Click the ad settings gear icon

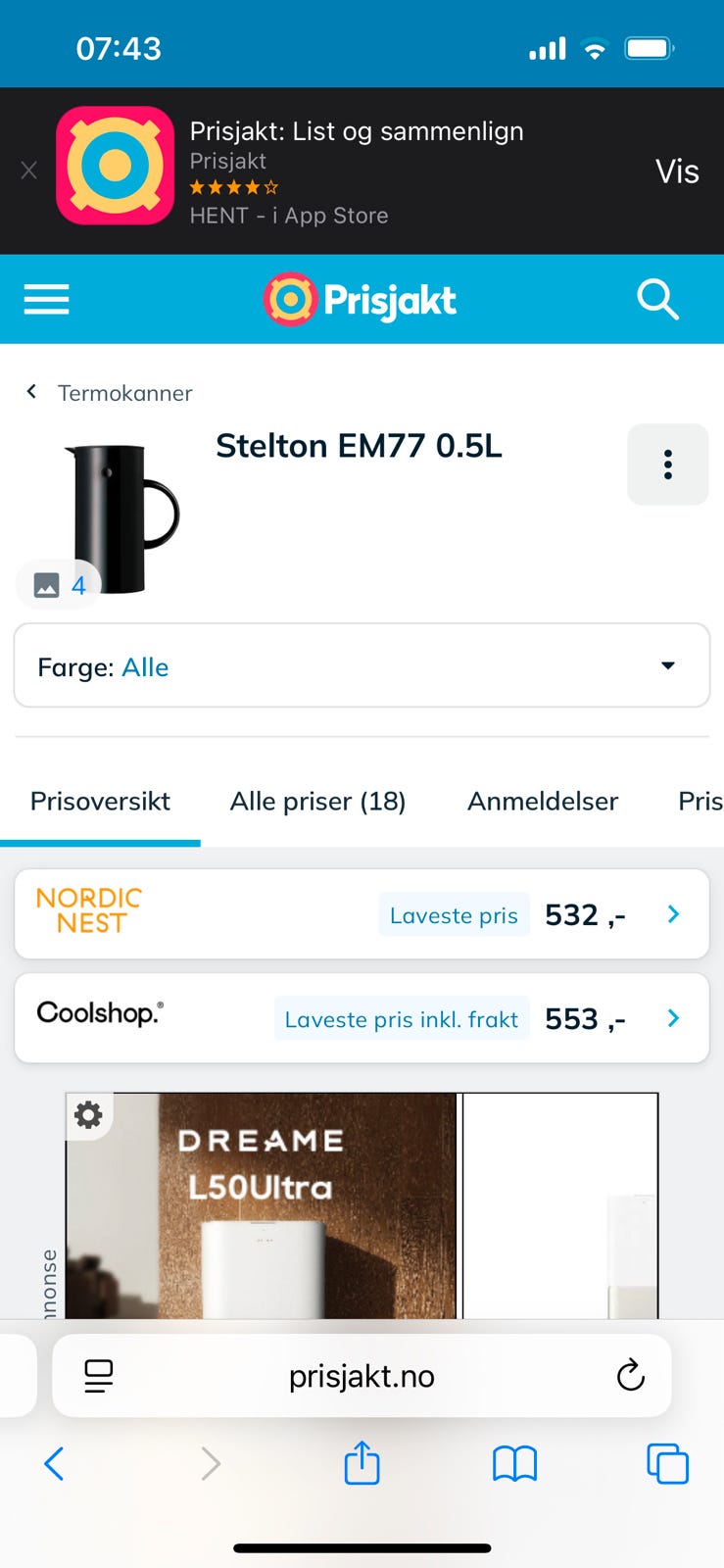point(89,1115)
